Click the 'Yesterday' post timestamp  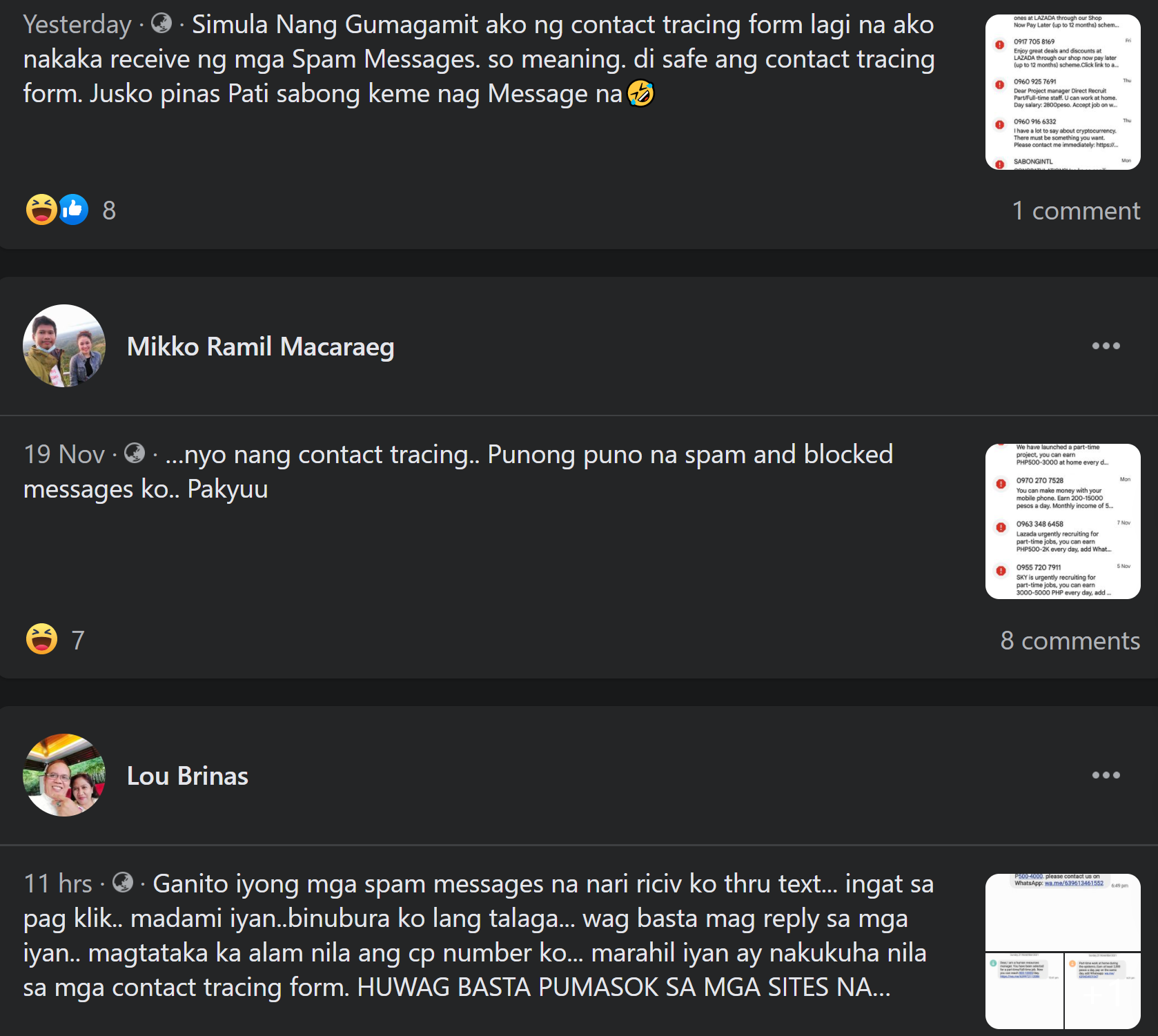tap(77, 24)
